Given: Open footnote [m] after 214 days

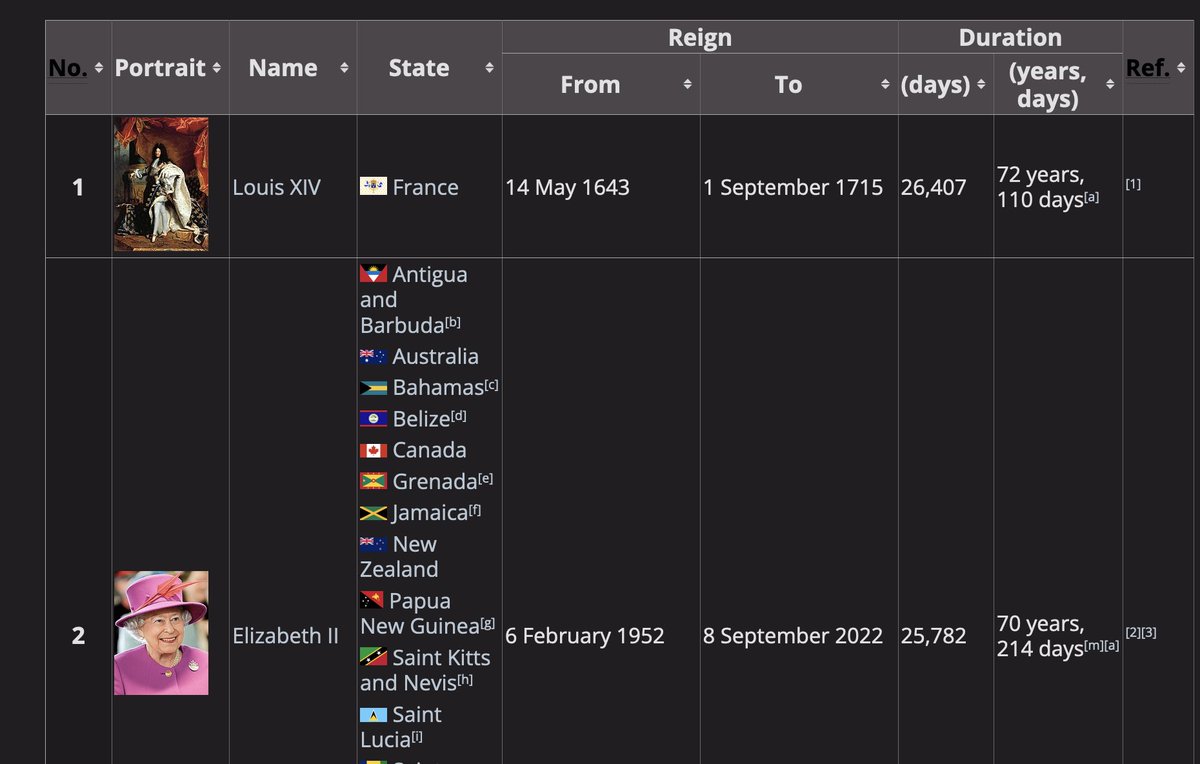Looking at the screenshot, I should [x=1093, y=646].
